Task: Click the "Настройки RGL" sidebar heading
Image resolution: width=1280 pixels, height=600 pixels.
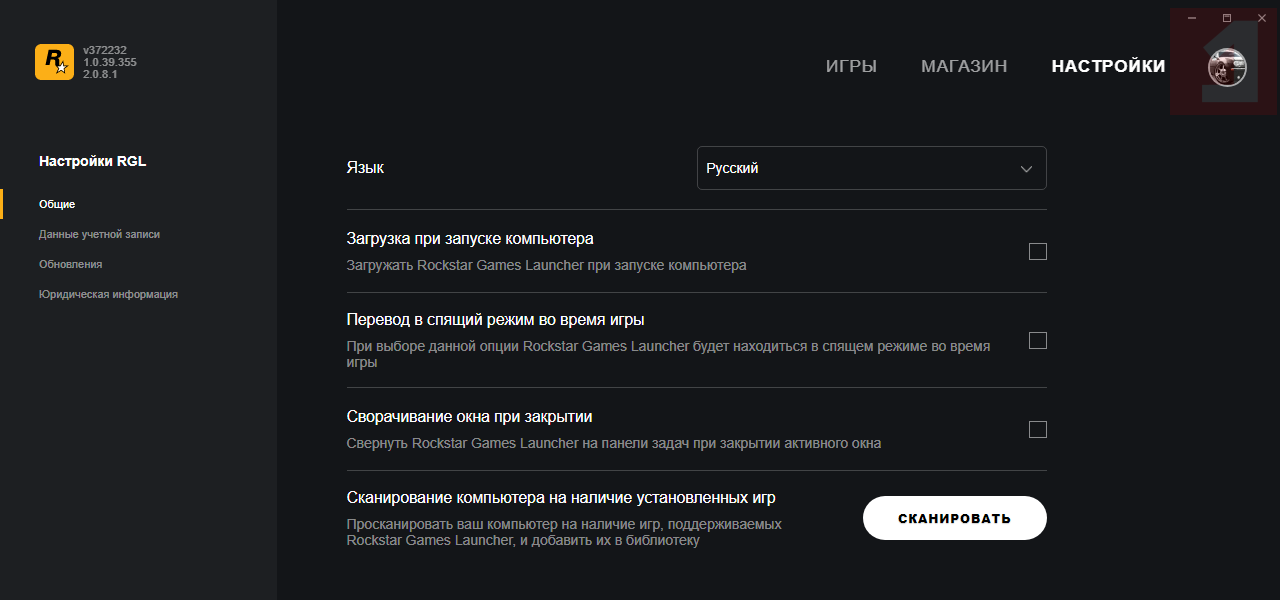Action: [x=92, y=161]
